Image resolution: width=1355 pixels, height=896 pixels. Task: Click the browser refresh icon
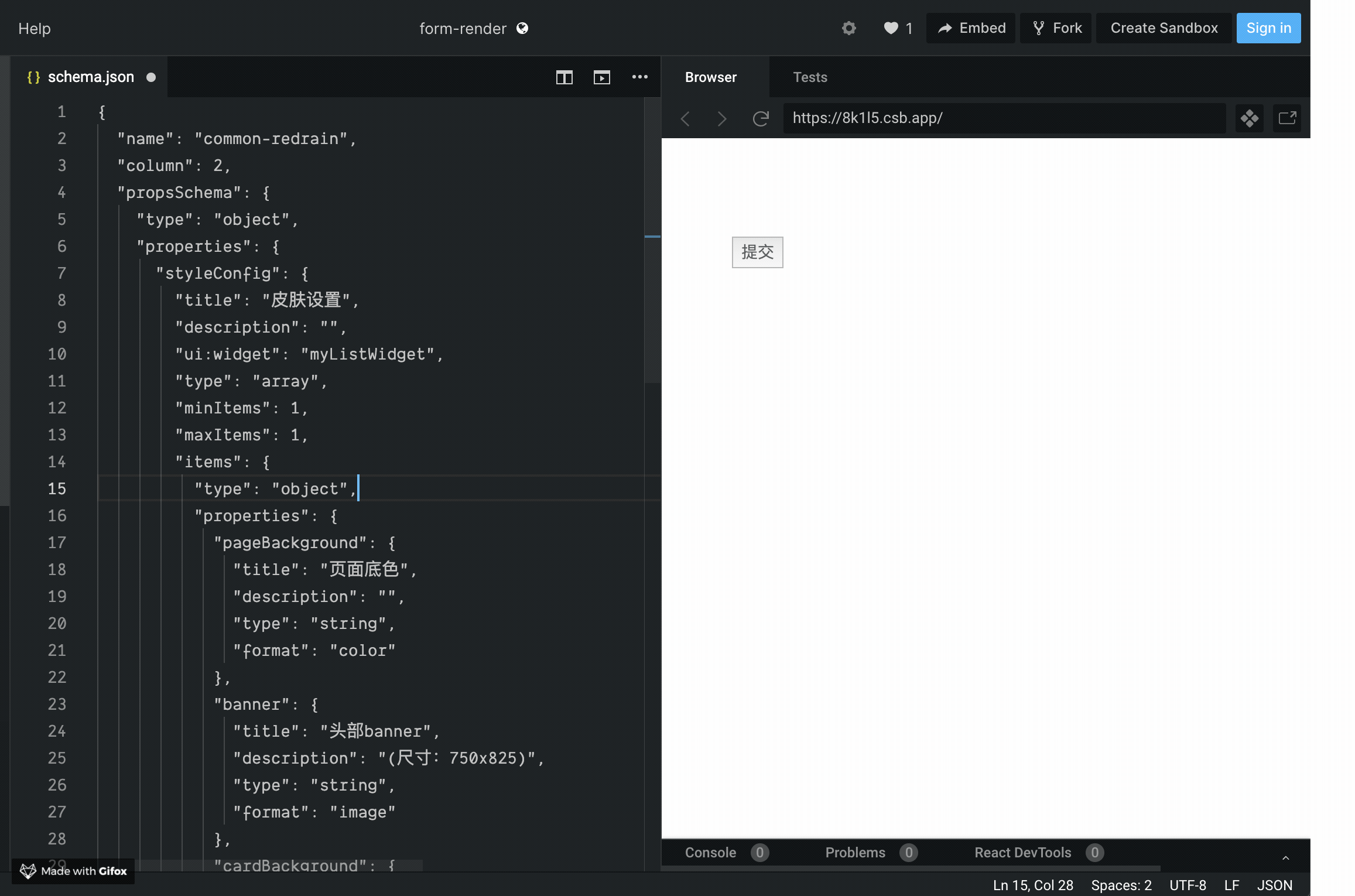760,119
